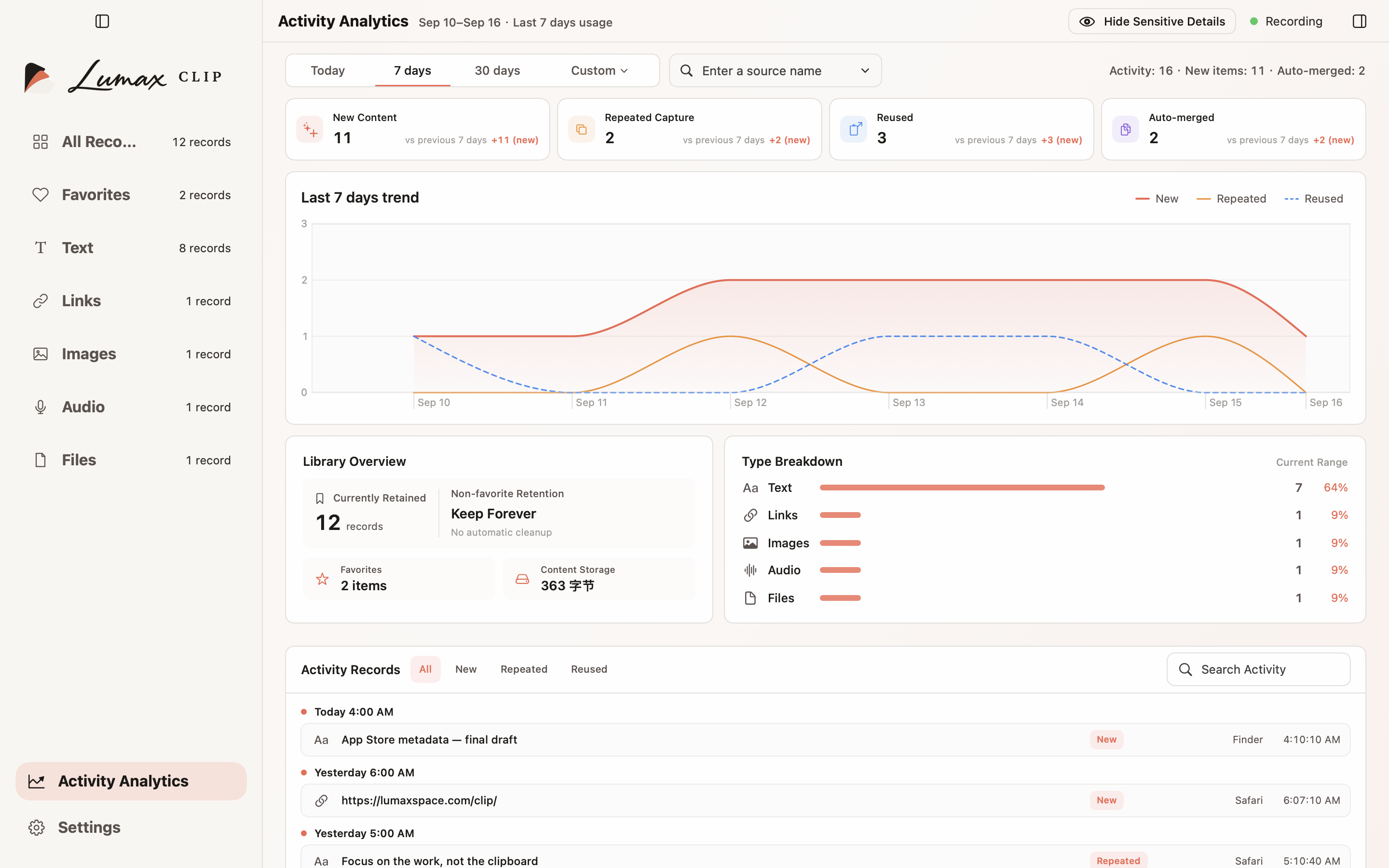Select the 7 days tab
The width and height of the screenshot is (1389, 868).
click(412, 70)
